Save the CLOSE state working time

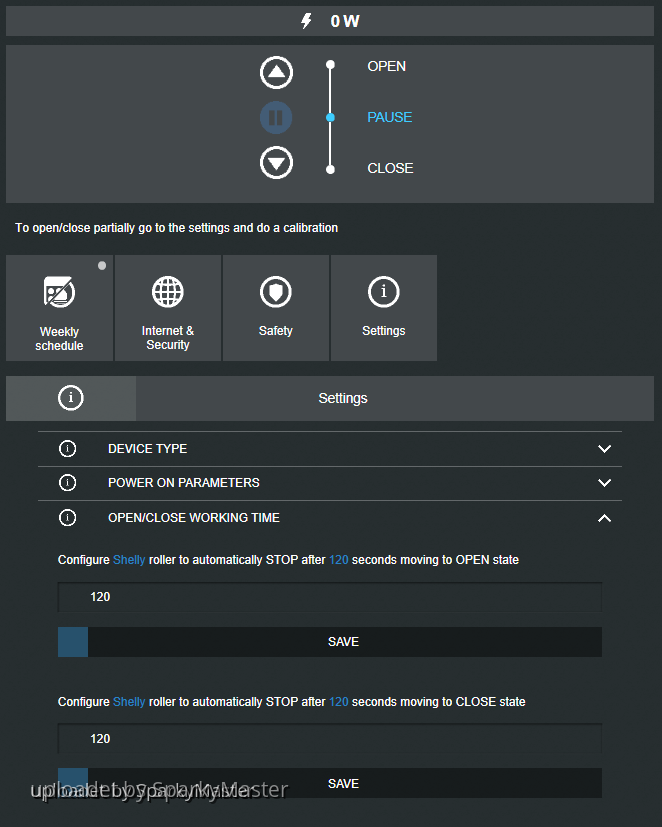pos(343,784)
